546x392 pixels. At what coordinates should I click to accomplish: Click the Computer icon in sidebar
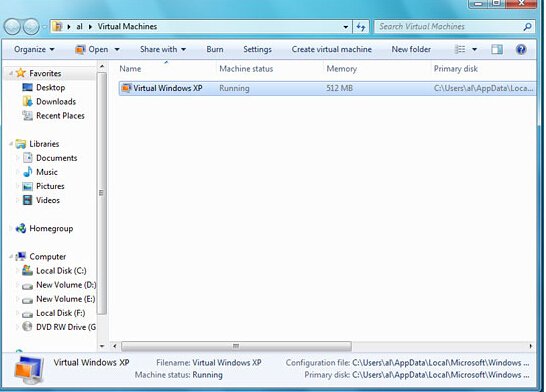(x=21, y=257)
